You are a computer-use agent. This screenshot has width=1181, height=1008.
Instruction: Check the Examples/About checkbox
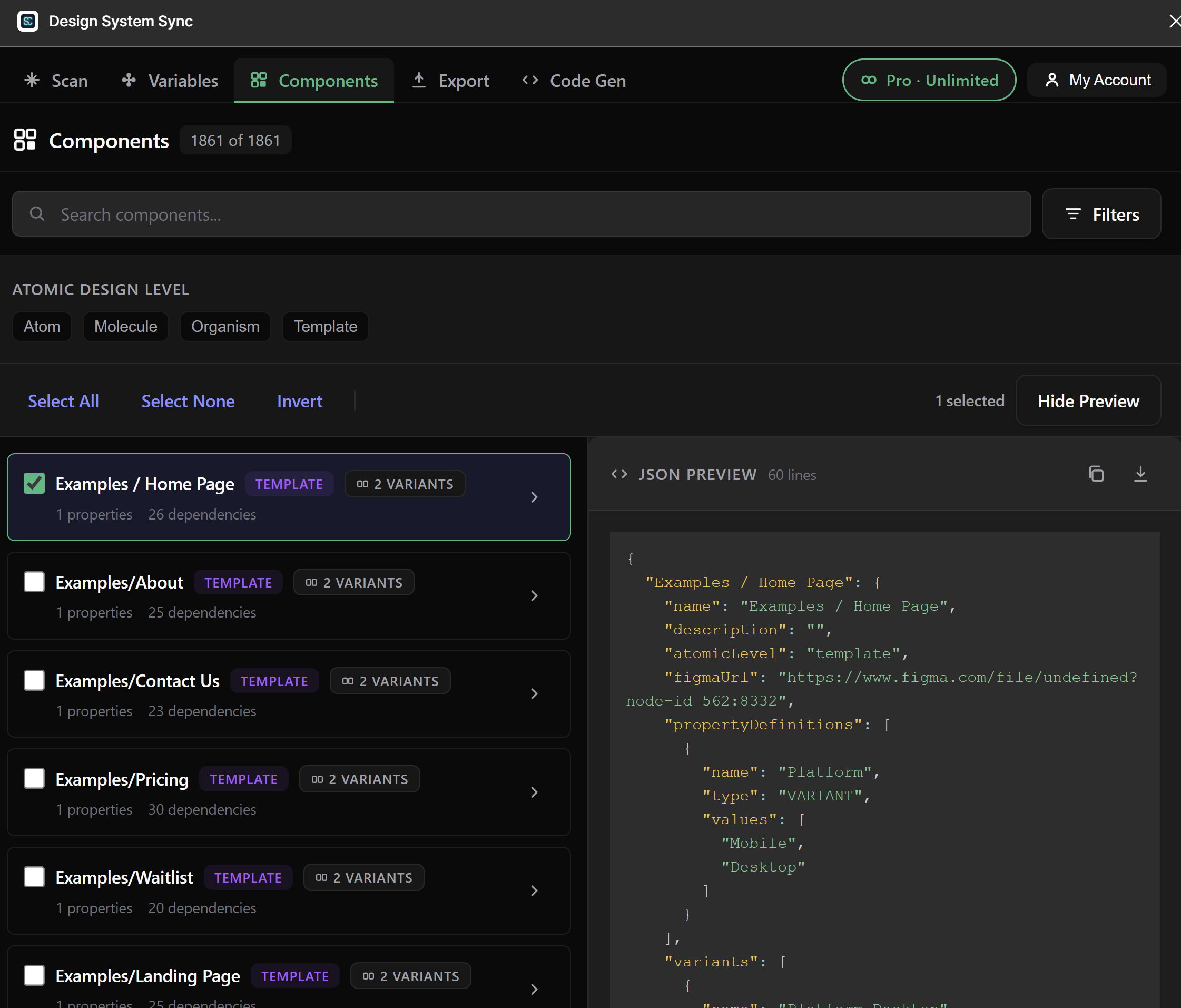point(34,582)
